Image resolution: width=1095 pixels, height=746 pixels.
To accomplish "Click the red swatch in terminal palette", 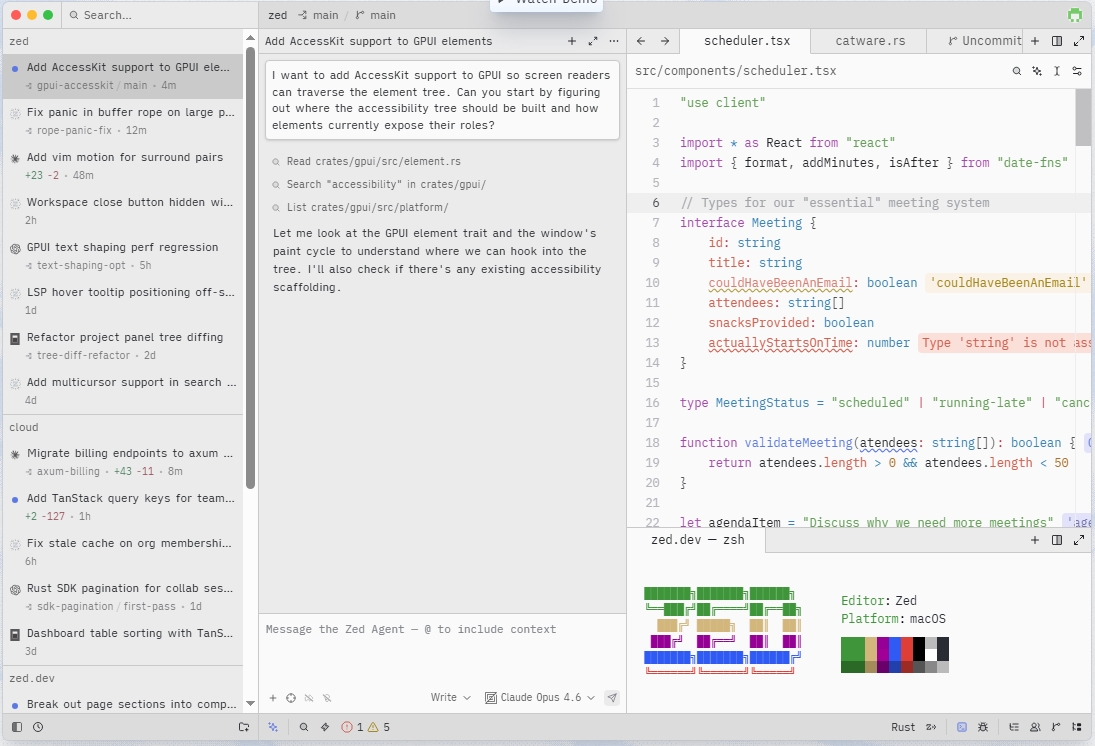I will (906, 650).
